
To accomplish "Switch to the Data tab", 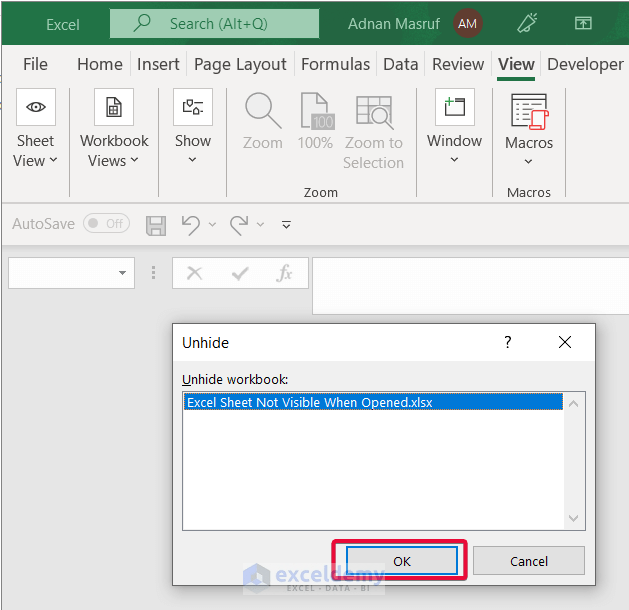I will 400,64.
